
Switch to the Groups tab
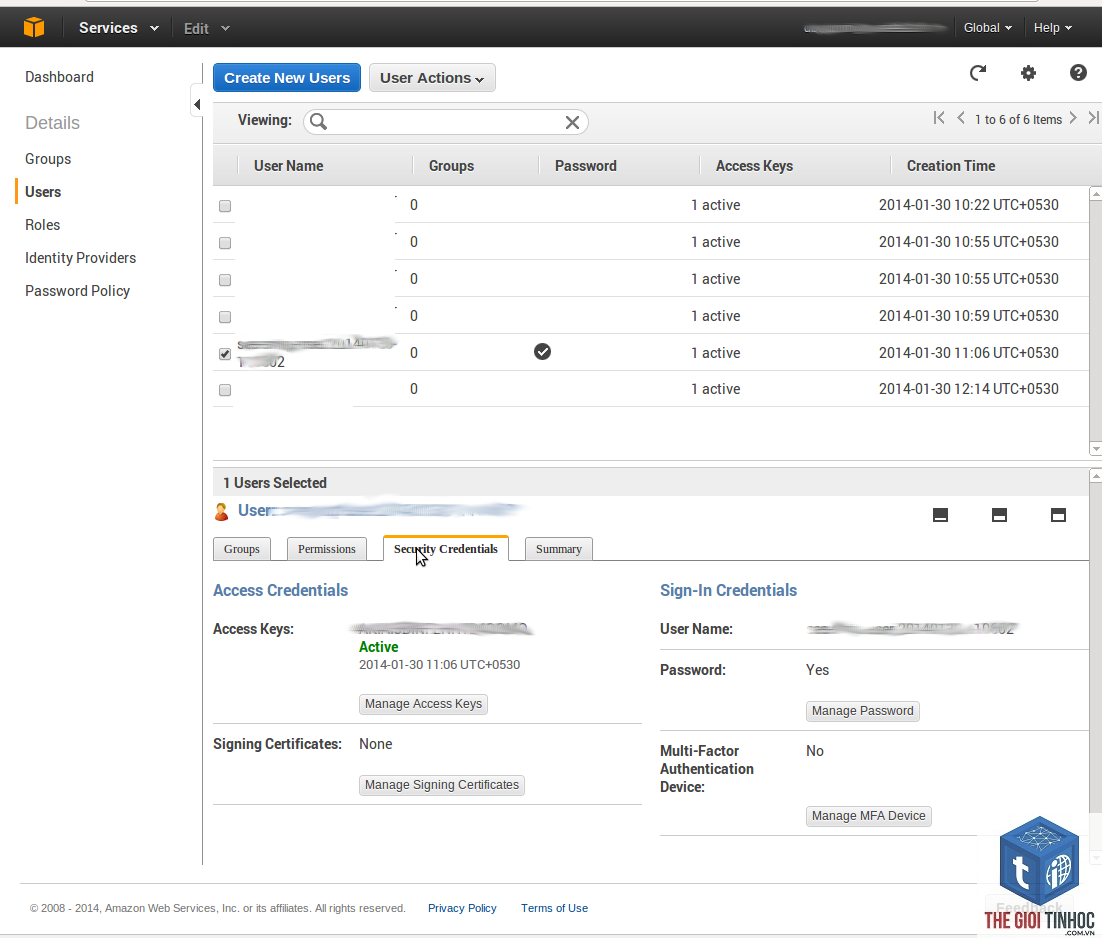[242, 549]
